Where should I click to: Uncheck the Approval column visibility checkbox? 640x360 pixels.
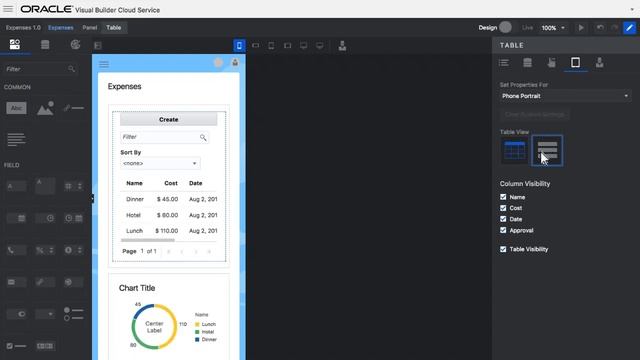(x=503, y=230)
